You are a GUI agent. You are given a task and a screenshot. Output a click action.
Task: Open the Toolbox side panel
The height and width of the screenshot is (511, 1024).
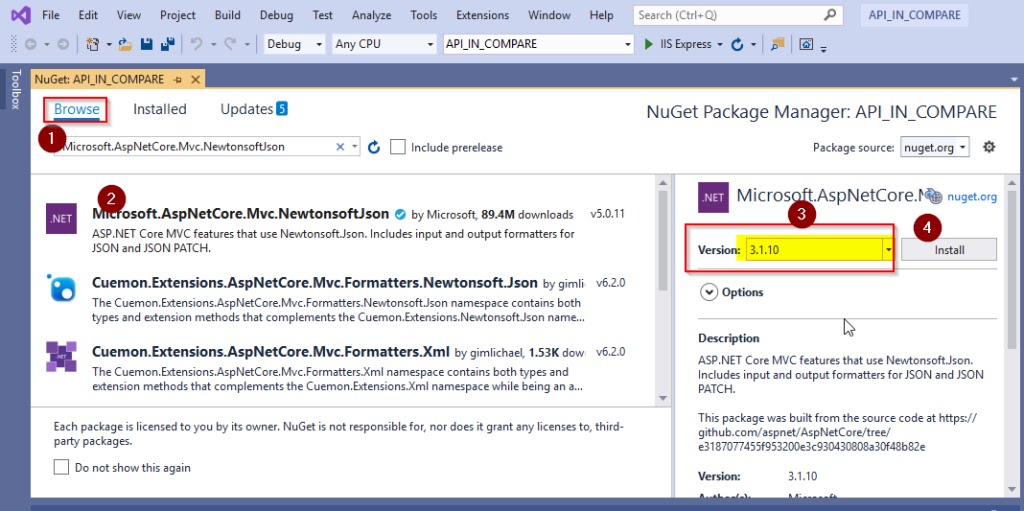click(x=16, y=89)
